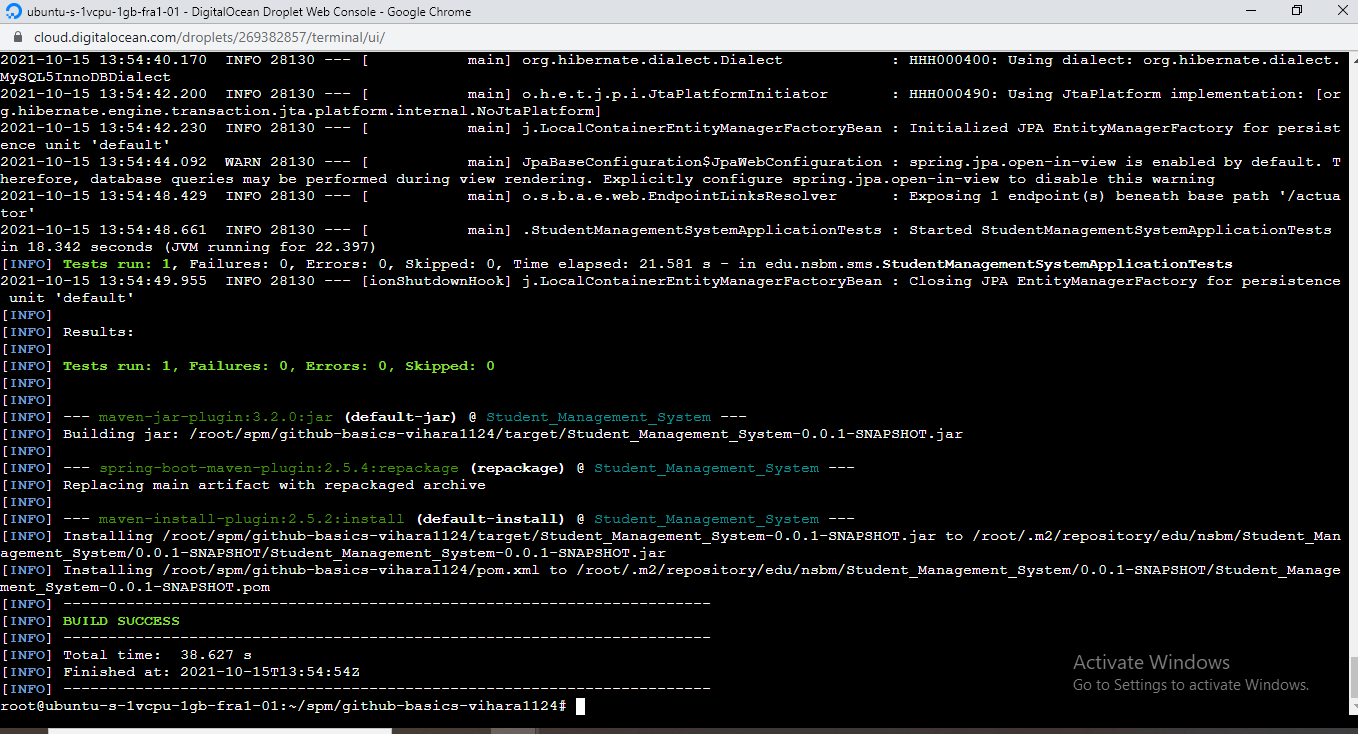Click the green BUILD SUCCESS log line
The image size is (1358, 734).
[118, 620]
